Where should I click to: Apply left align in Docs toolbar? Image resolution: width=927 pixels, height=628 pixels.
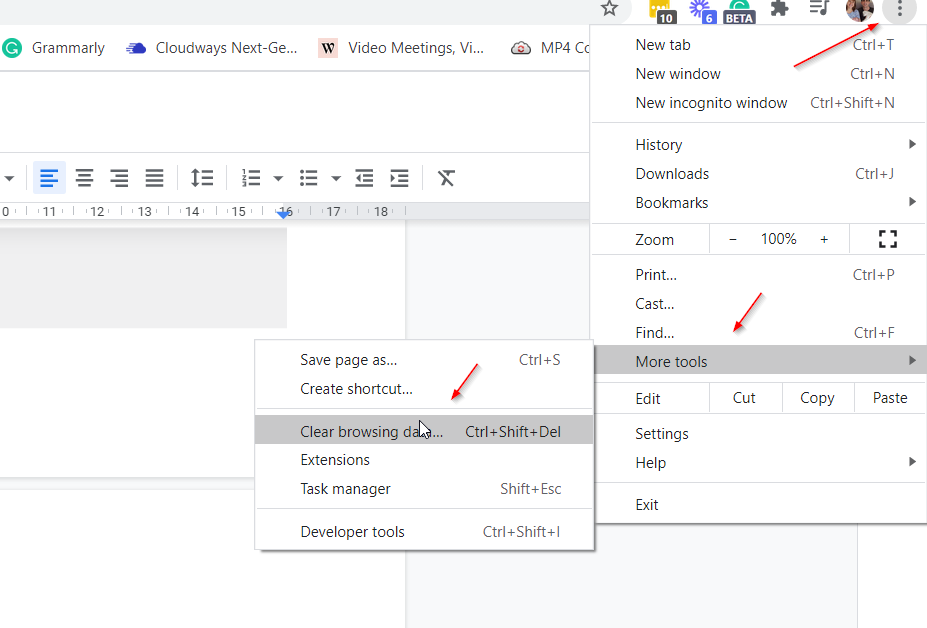(49, 177)
